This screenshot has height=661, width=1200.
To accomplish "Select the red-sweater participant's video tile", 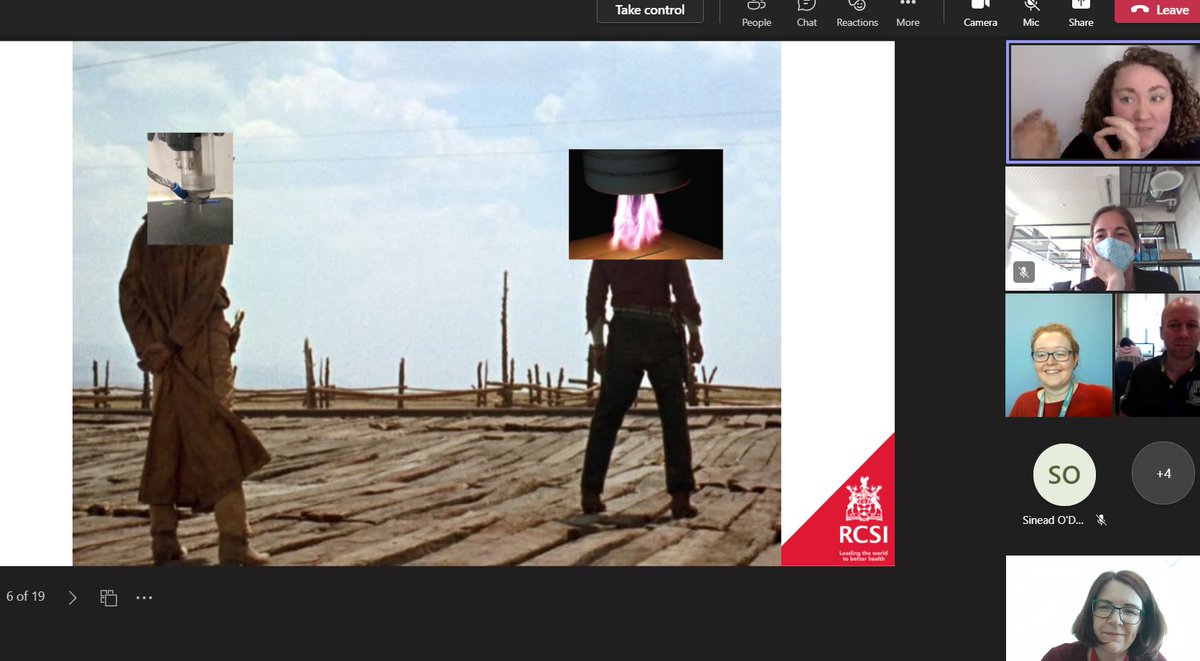I will click(x=1058, y=355).
